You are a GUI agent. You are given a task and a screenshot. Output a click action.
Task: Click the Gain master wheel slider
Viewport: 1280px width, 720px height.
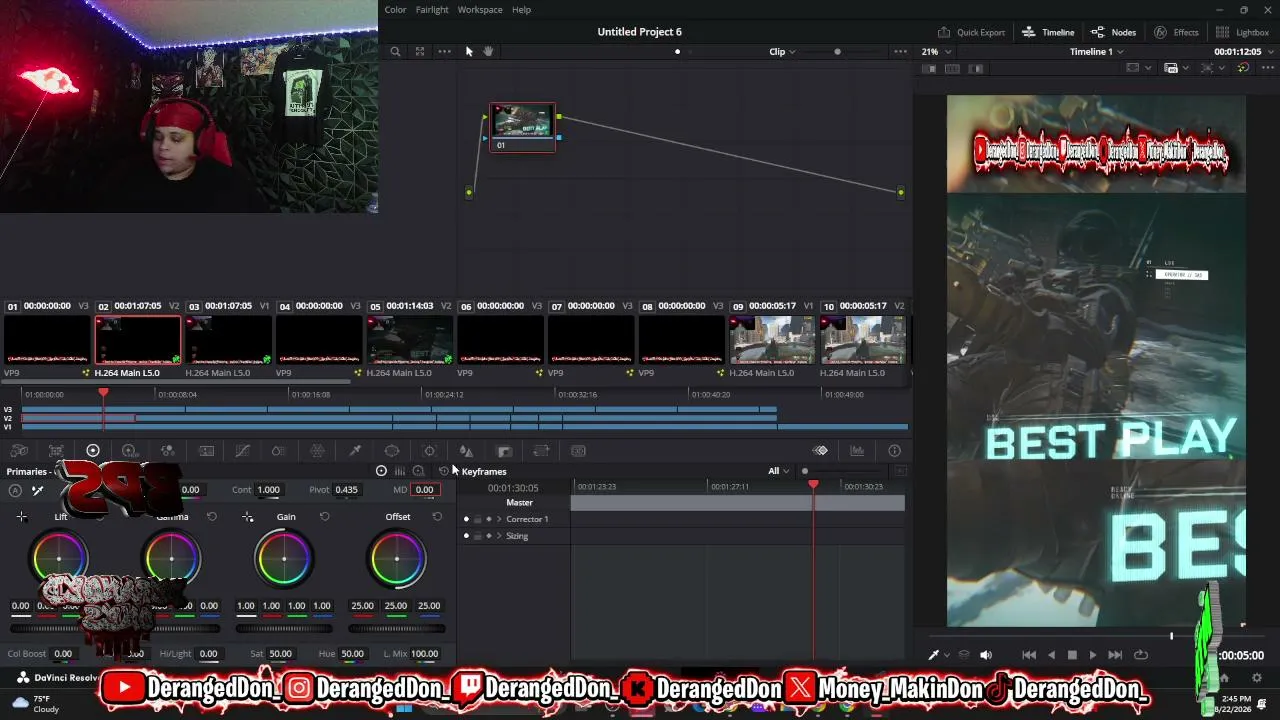coord(285,629)
